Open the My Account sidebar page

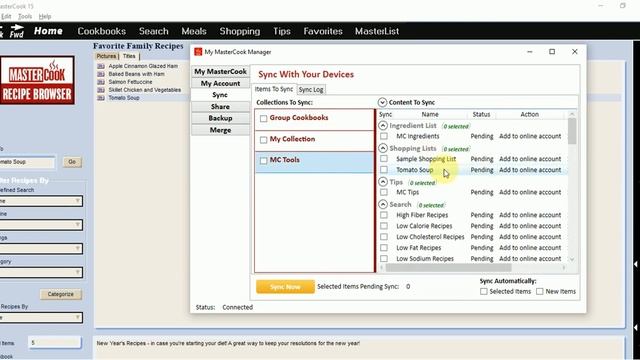(220, 83)
